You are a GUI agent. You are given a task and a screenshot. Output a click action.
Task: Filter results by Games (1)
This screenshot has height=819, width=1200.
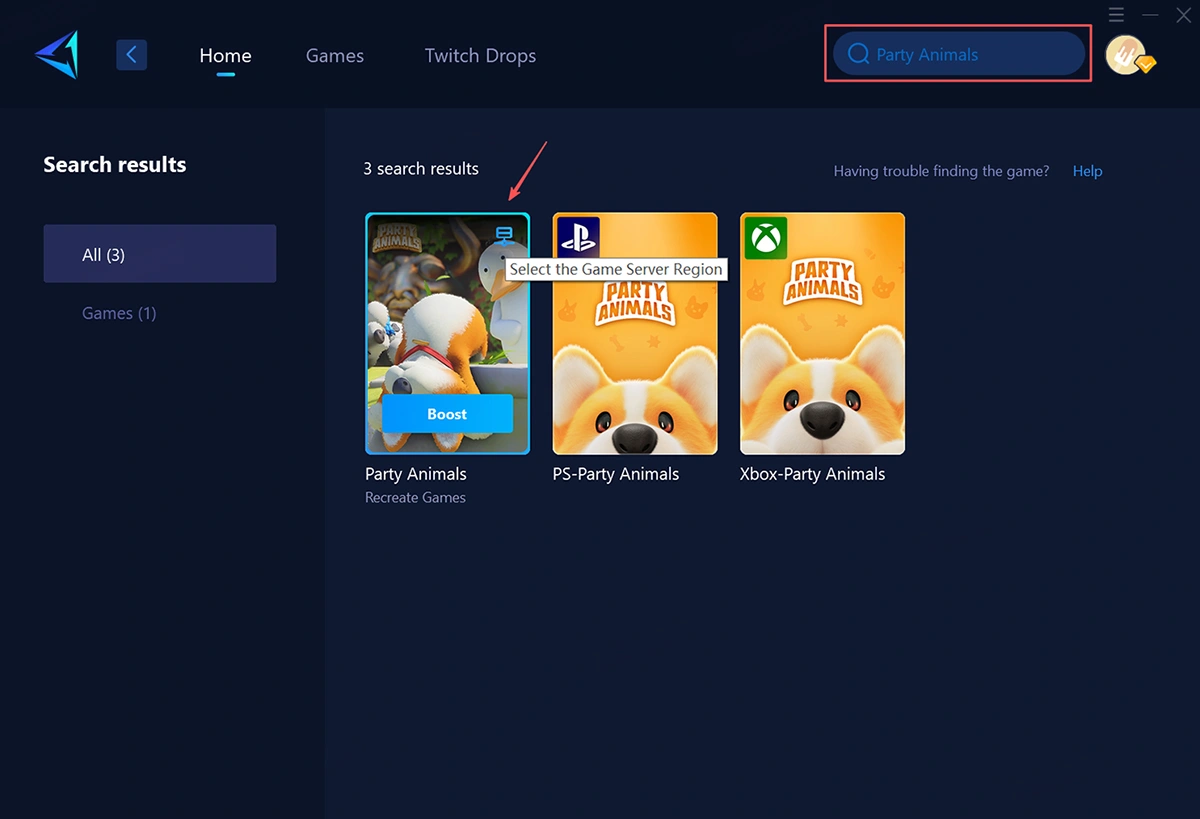pos(119,313)
